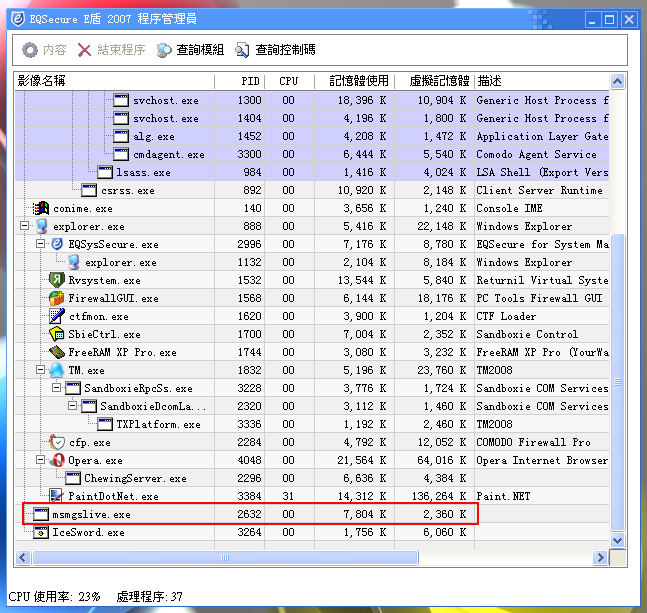This screenshot has height=613, width=647.
Task: Click the 136,264 K virtual memory value
Action: (x=439, y=496)
